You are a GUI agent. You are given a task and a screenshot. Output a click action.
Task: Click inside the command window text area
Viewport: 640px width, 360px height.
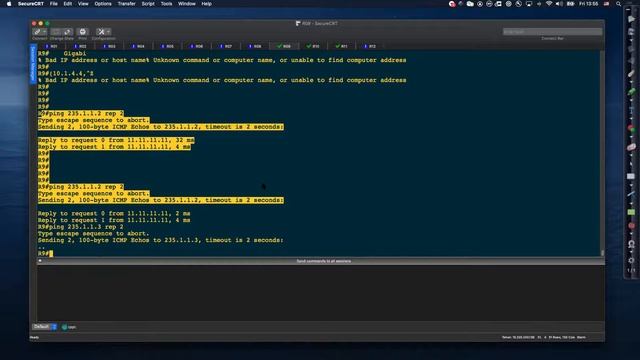click(321, 293)
